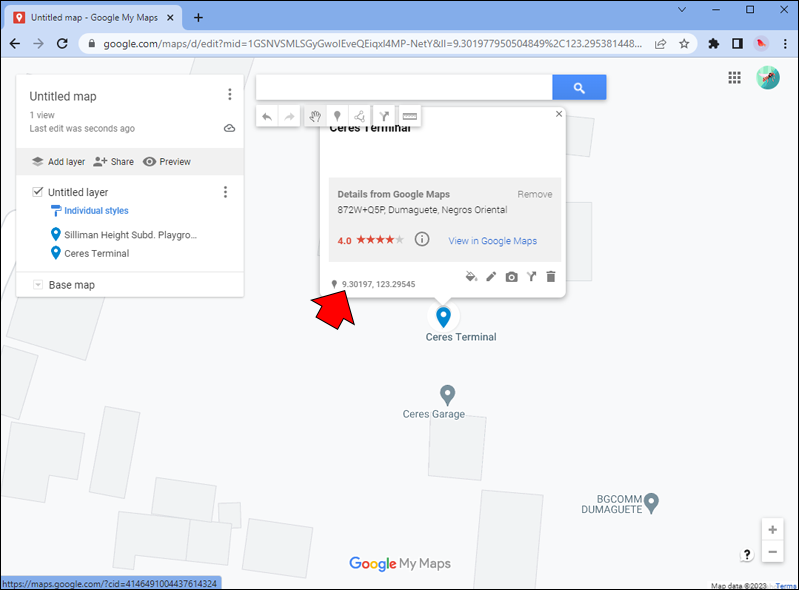
Task: Click the Share button
Action: click(113, 162)
